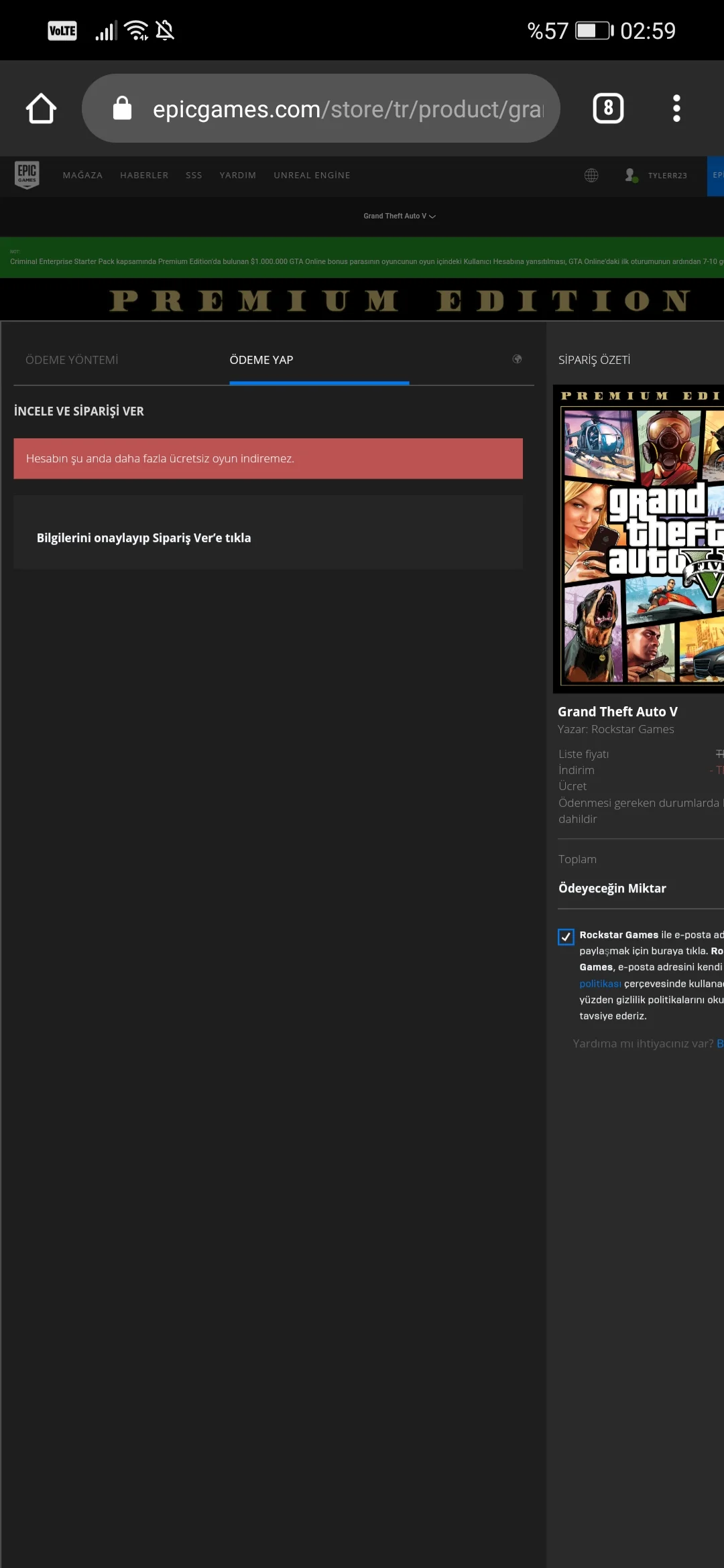724x1568 pixels.
Task: Open the YARDIM menu item
Action: 238,176
